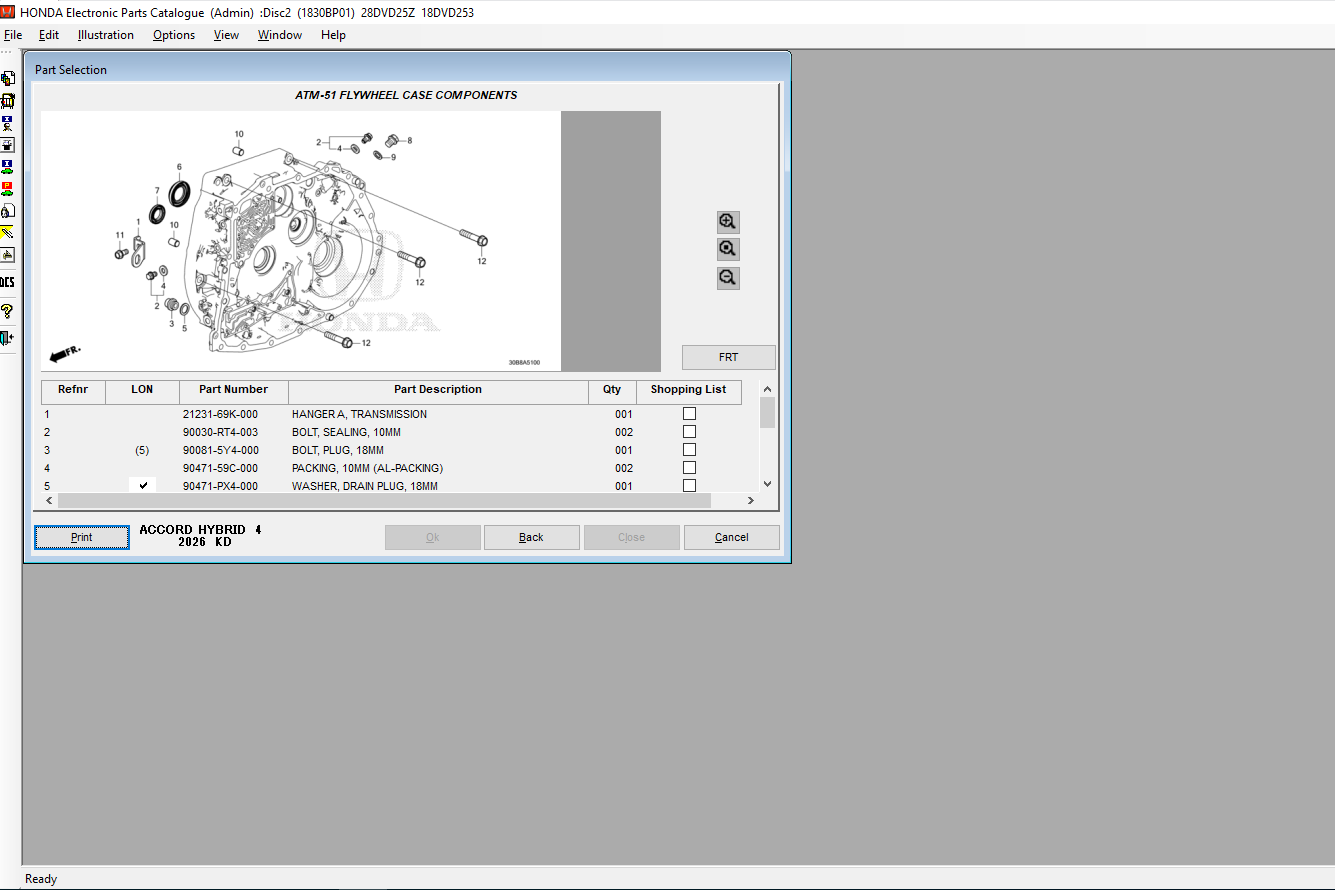Viewport: 1335px width, 890px height.
Task: Zoom in on the illustration with the plus magnifier
Action: pos(728,222)
